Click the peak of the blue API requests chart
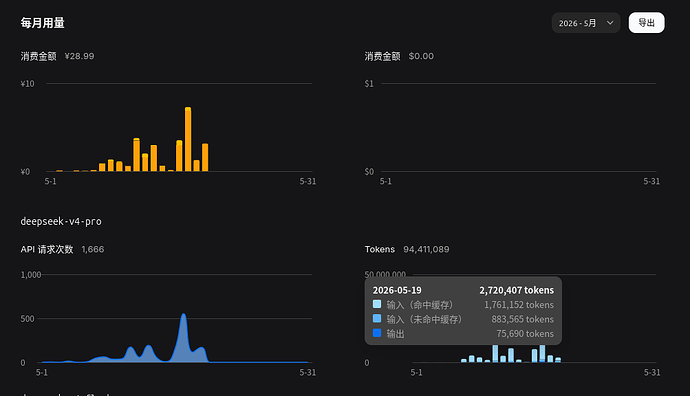 click(184, 315)
